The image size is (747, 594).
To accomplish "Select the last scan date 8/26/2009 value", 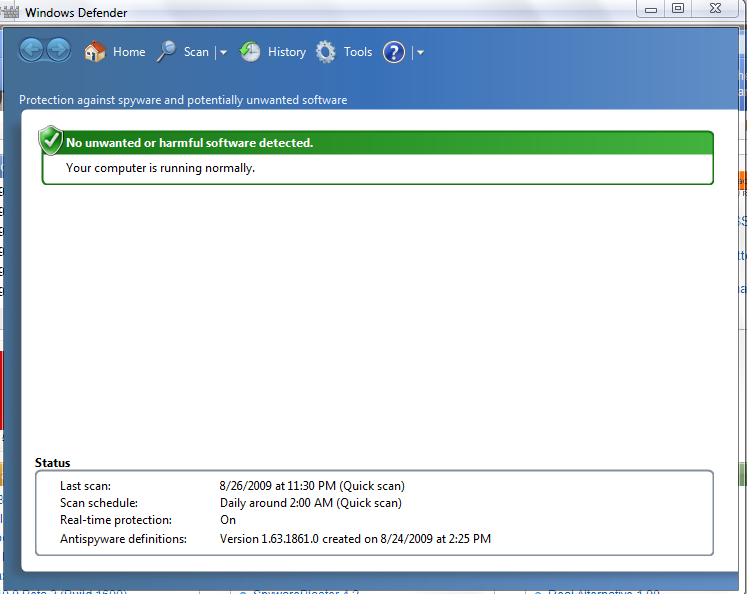I will coord(312,486).
